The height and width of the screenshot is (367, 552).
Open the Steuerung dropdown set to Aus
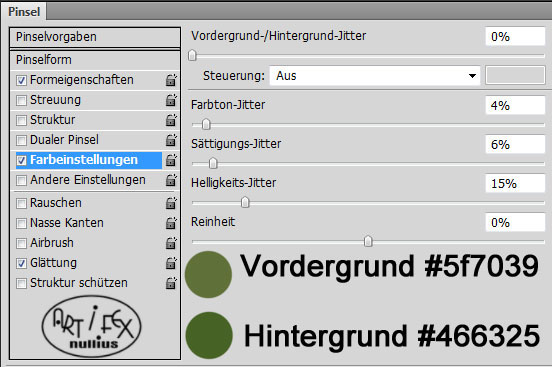pyautogui.click(x=375, y=76)
